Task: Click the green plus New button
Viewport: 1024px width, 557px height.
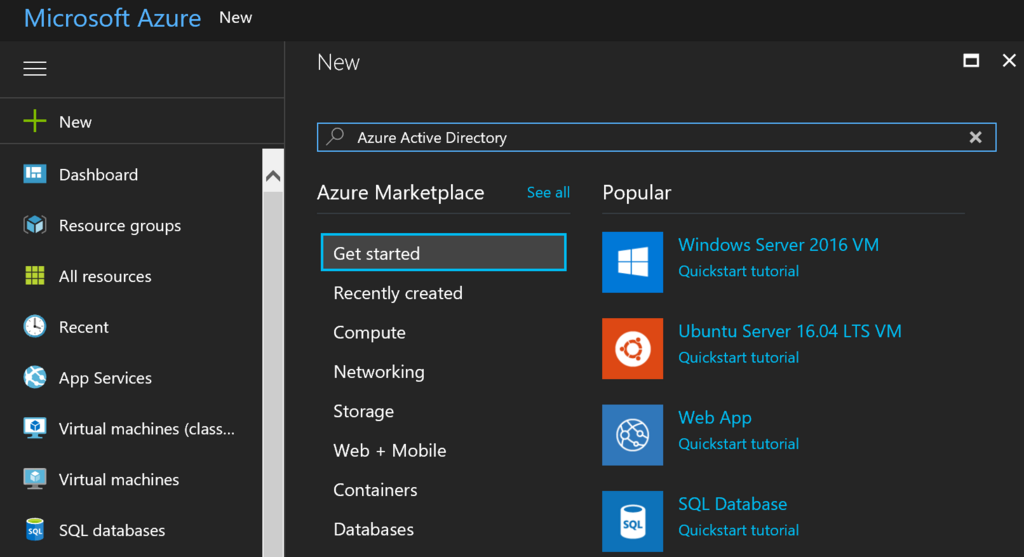Action: tap(36, 122)
